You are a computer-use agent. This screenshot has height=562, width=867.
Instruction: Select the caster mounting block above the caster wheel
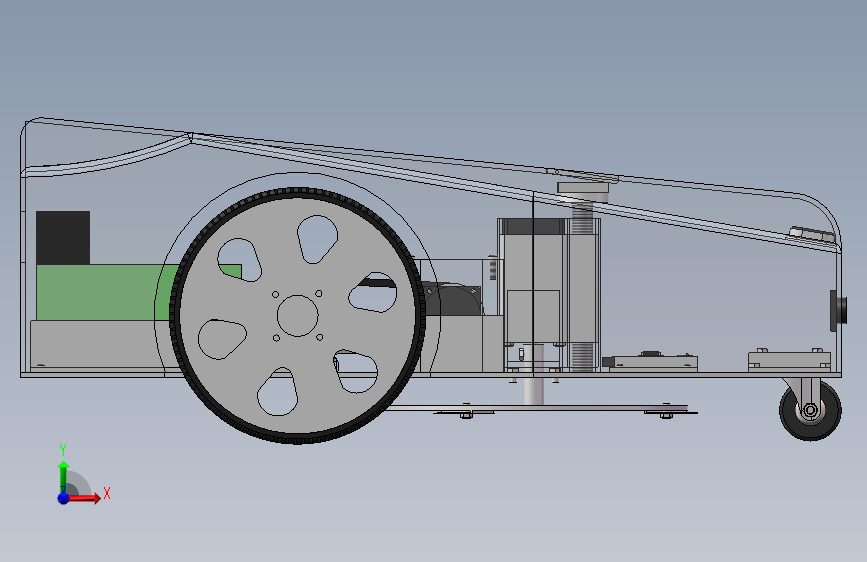point(790,361)
